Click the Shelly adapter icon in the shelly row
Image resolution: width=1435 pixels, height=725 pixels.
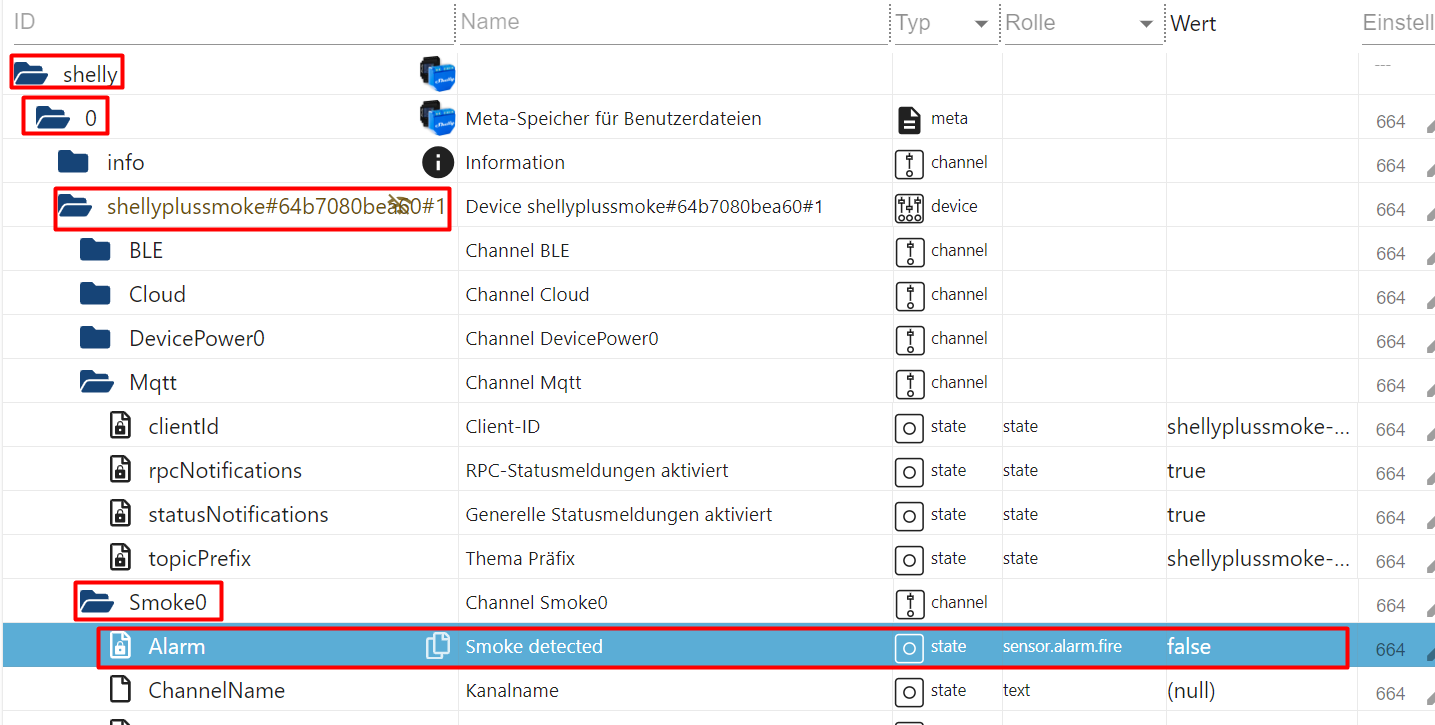(438, 74)
